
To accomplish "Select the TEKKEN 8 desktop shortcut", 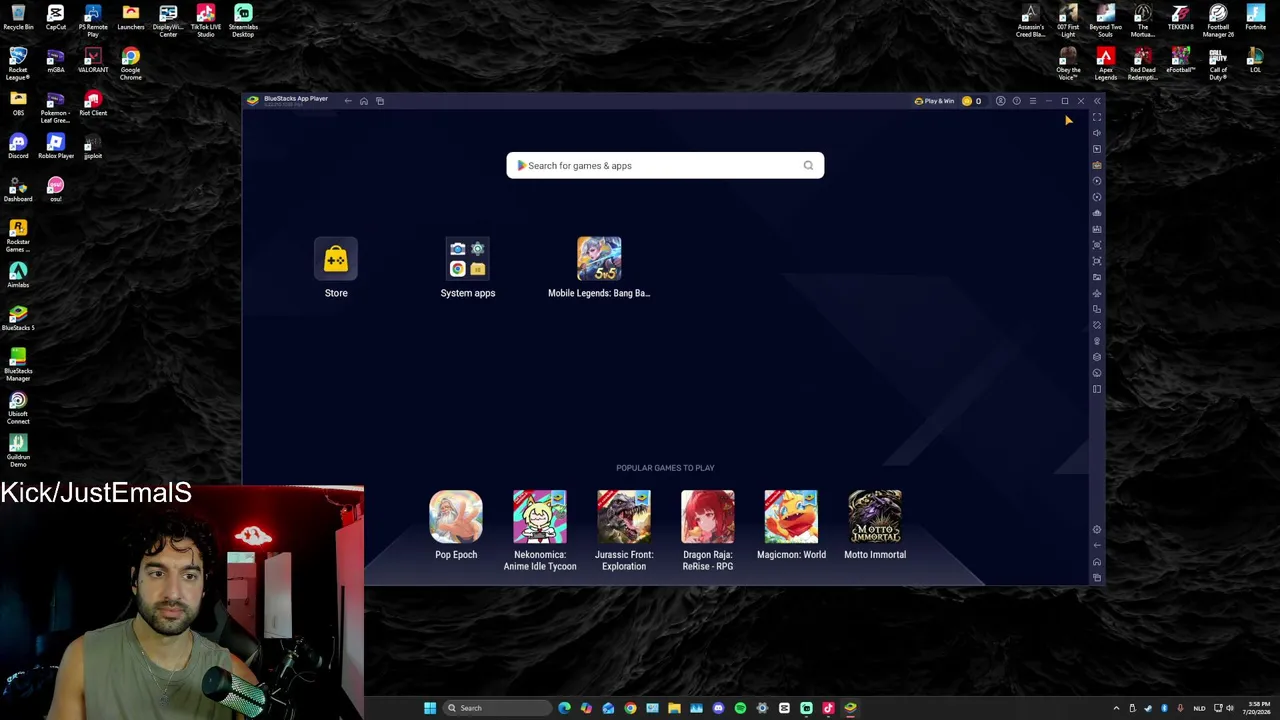I will tap(1180, 18).
